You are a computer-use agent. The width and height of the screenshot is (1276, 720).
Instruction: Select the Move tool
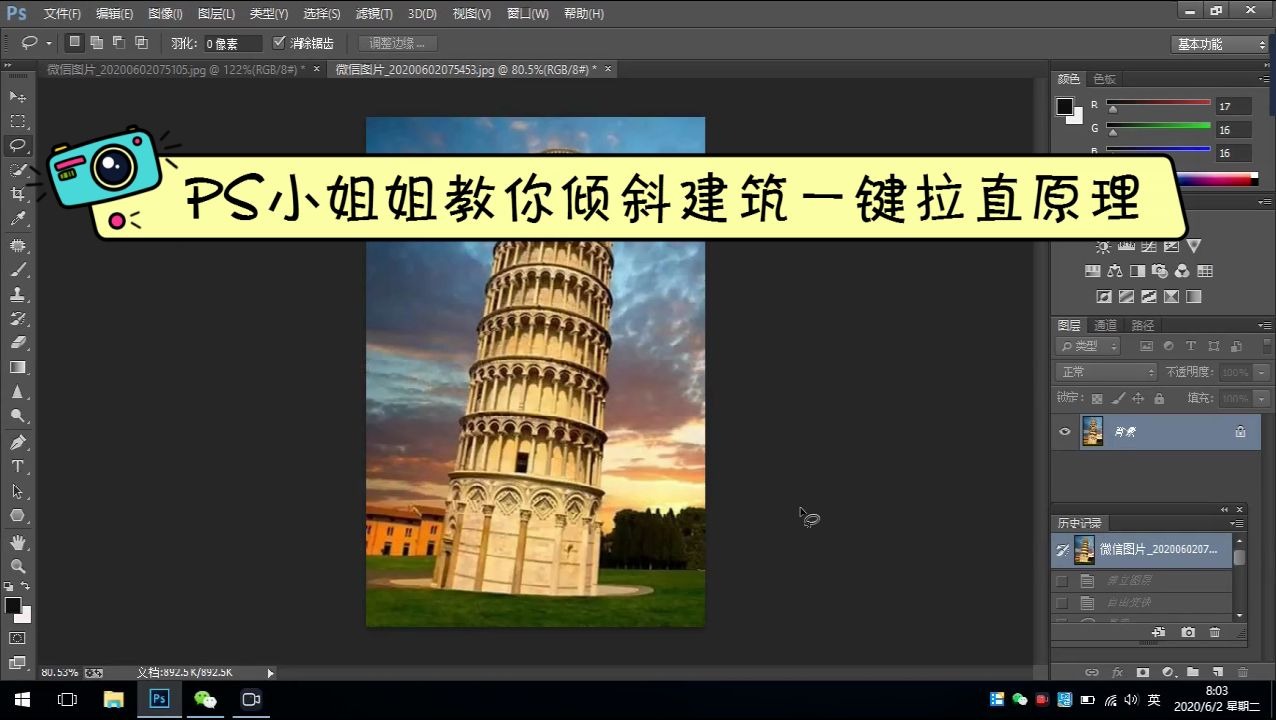18,96
